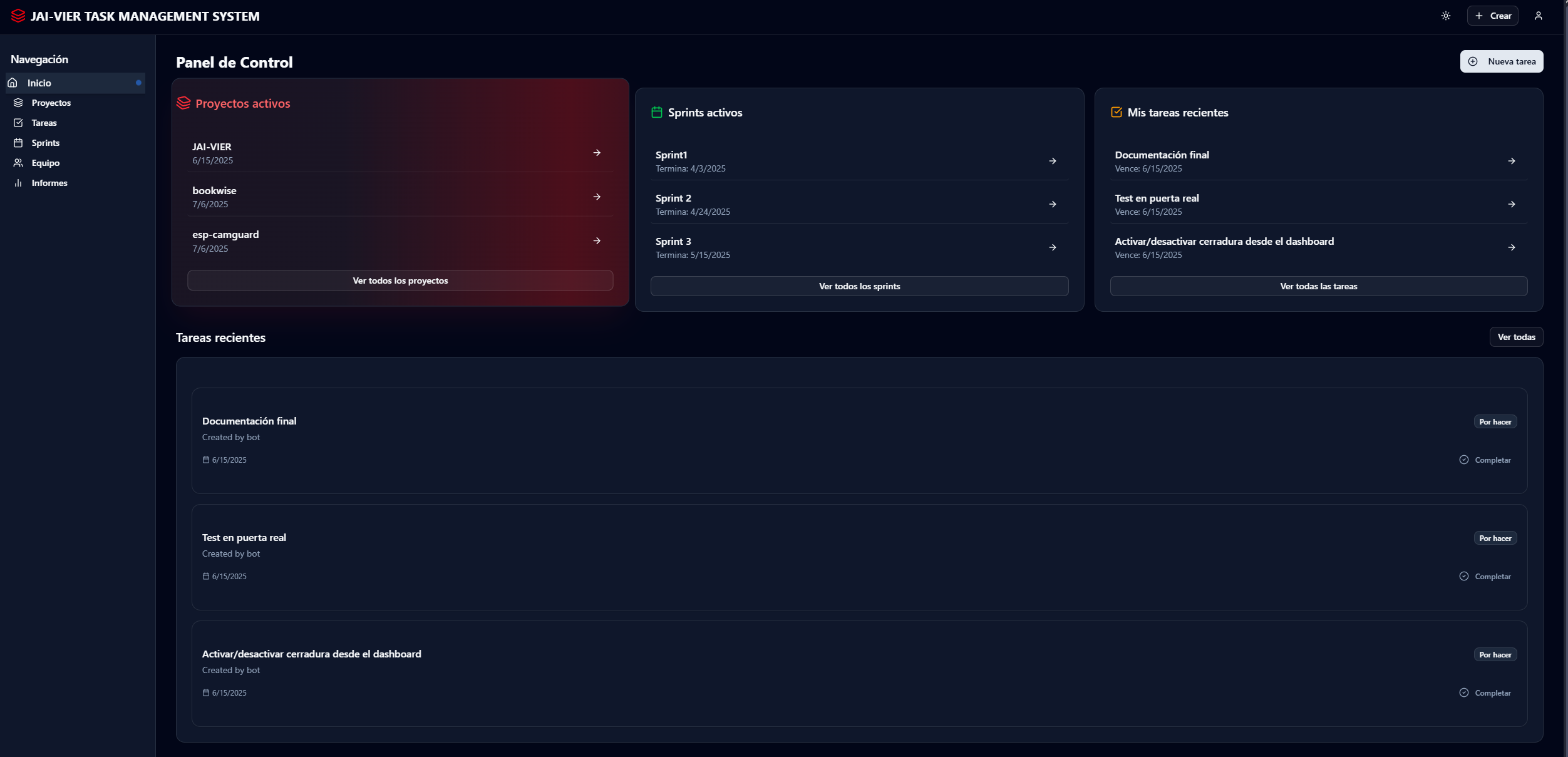Open the JAI-VIER project arrow

pos(597,153)
